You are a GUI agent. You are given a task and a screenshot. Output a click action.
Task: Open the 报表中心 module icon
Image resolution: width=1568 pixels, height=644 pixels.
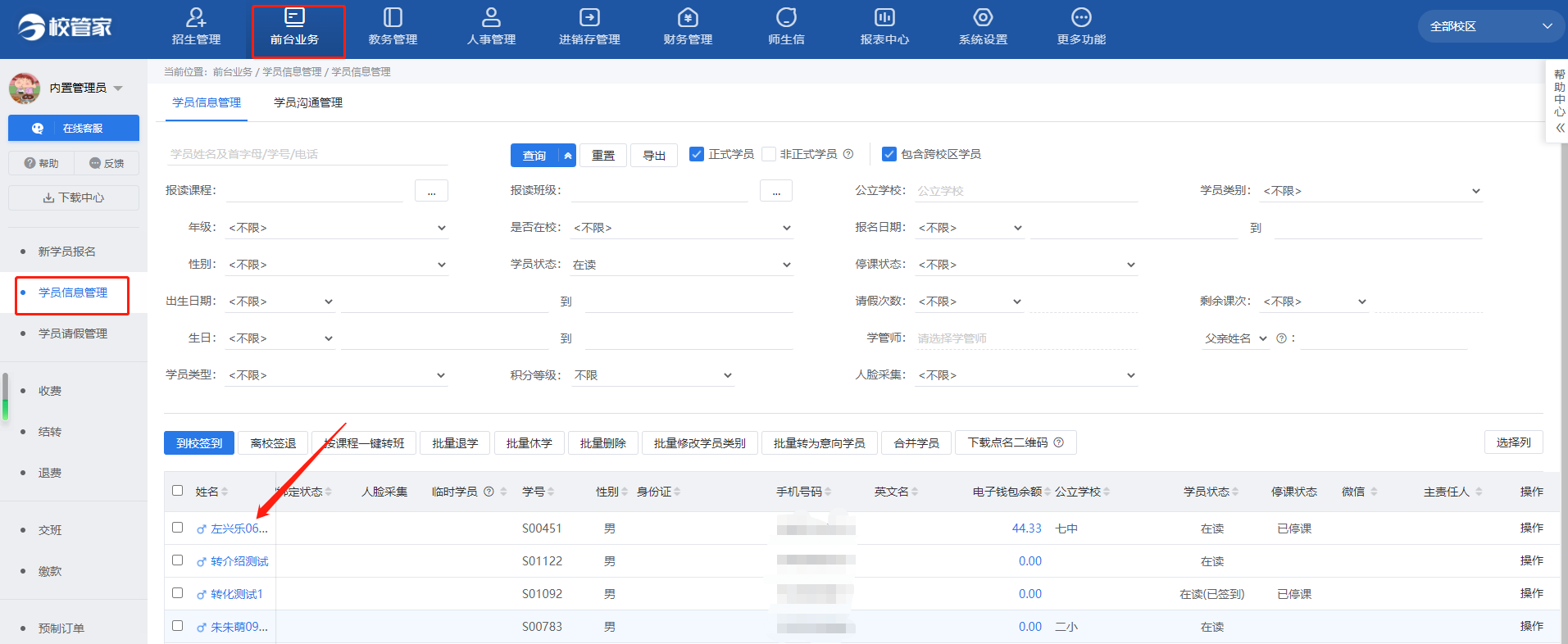[884, 17]
